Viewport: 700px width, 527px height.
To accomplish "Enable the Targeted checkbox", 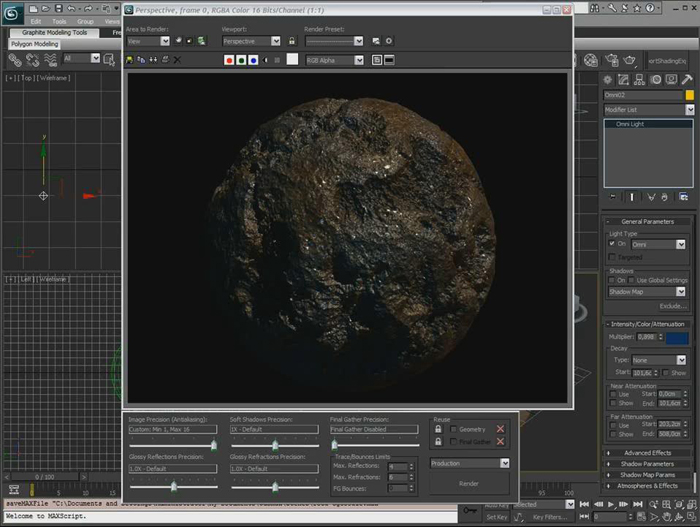I will pos(612,257).
